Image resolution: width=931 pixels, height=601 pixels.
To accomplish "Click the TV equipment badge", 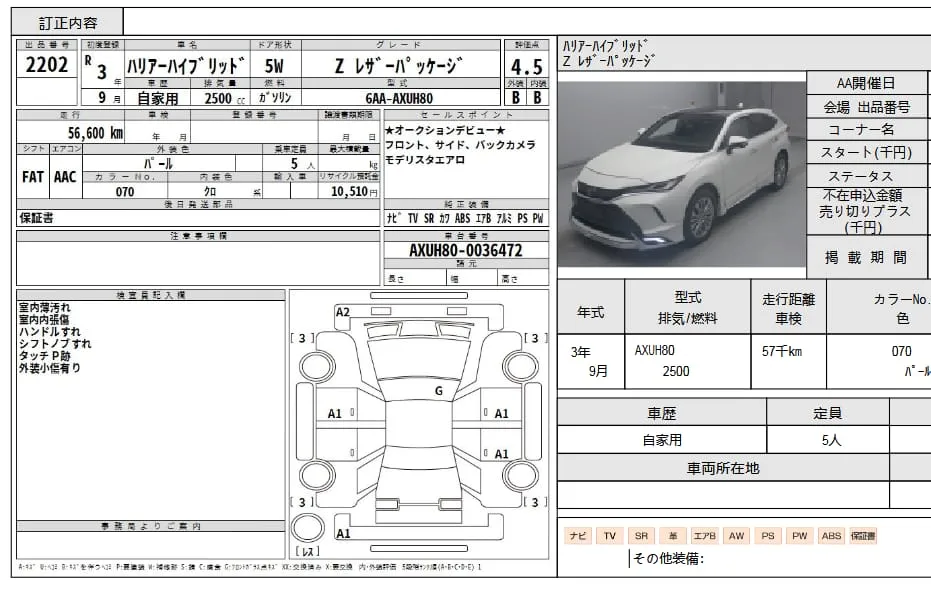I will (610, 536).
